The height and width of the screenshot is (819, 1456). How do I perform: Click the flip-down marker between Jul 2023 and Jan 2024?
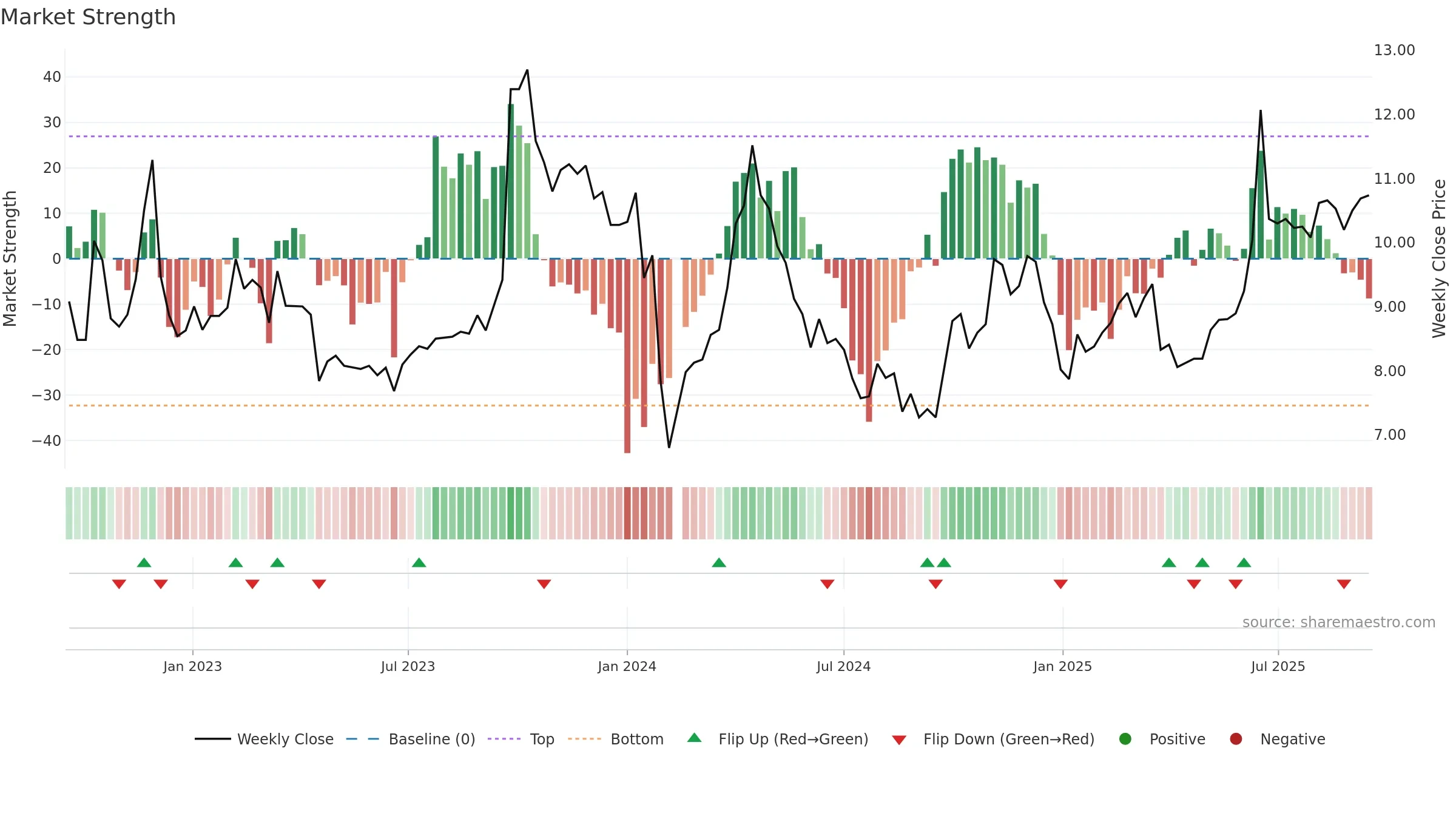point(544,584)
